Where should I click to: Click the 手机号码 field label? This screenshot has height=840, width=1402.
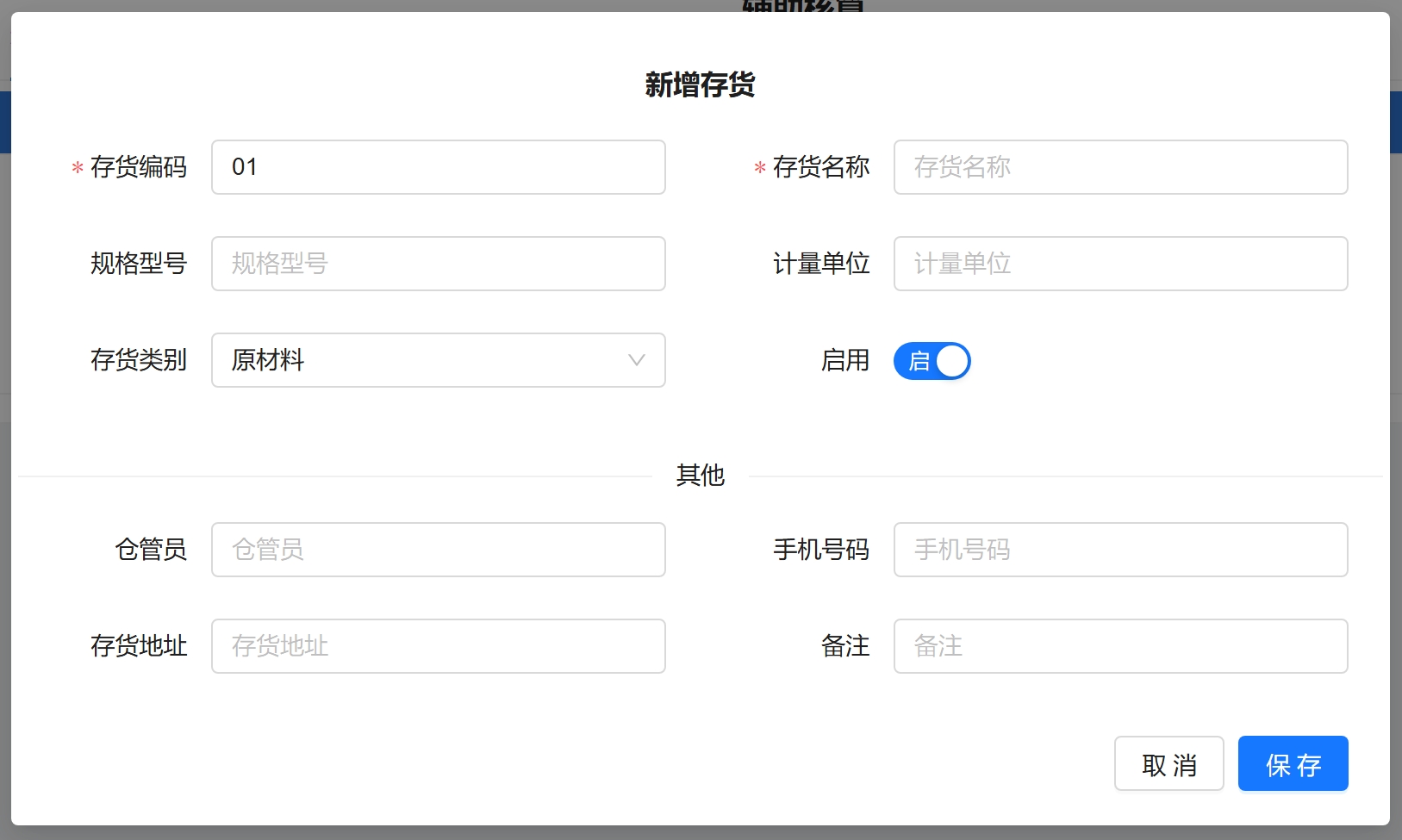point(820,550)
